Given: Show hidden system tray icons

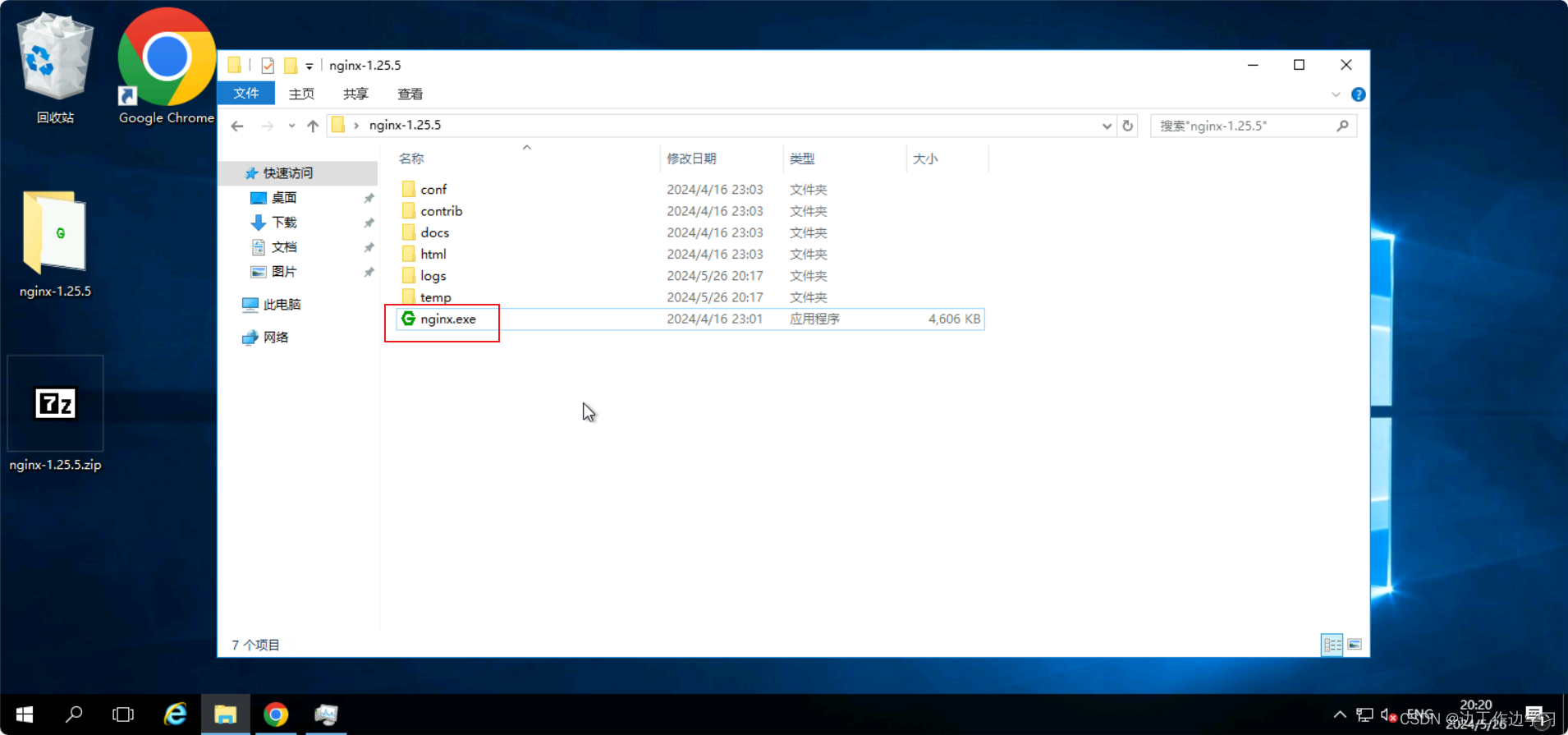Looking at the screenshot, I should [x=1340, y=714].
